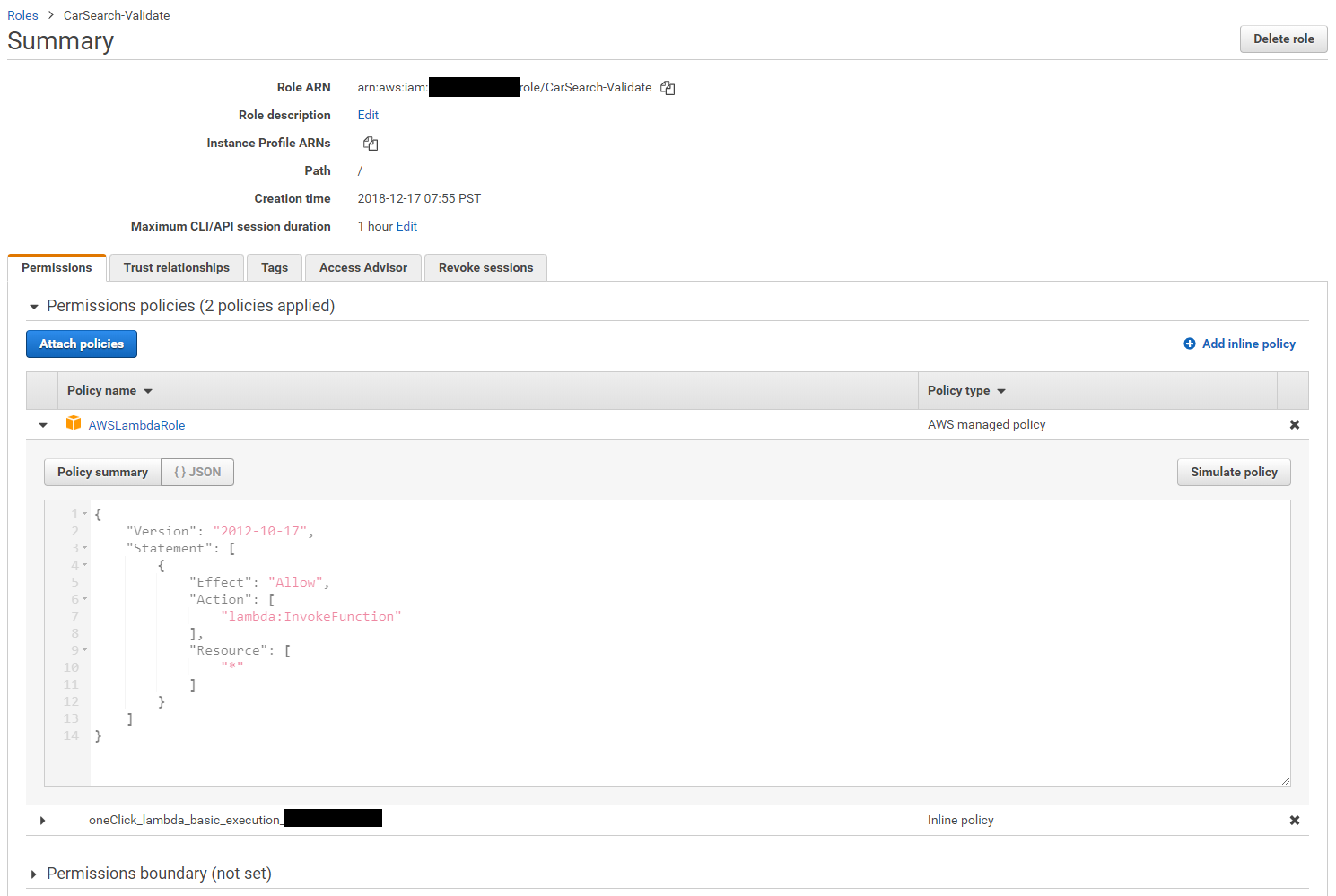Expand the oneClick_lambda_basic_execution policy row
The height and width of the screenshot is (896, 1336).
pos(43,821)
